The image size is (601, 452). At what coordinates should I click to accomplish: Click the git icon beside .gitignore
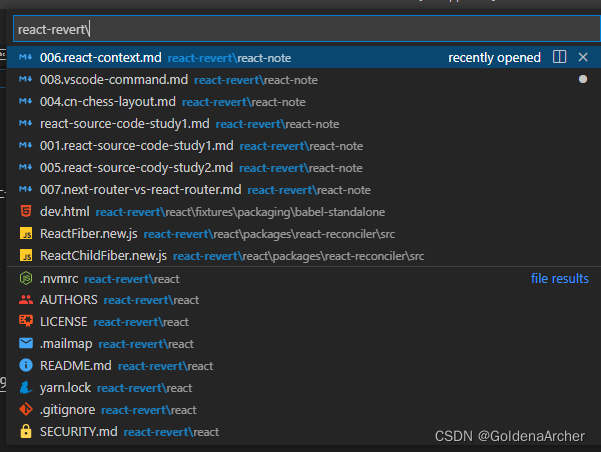(x=26, y=409)
